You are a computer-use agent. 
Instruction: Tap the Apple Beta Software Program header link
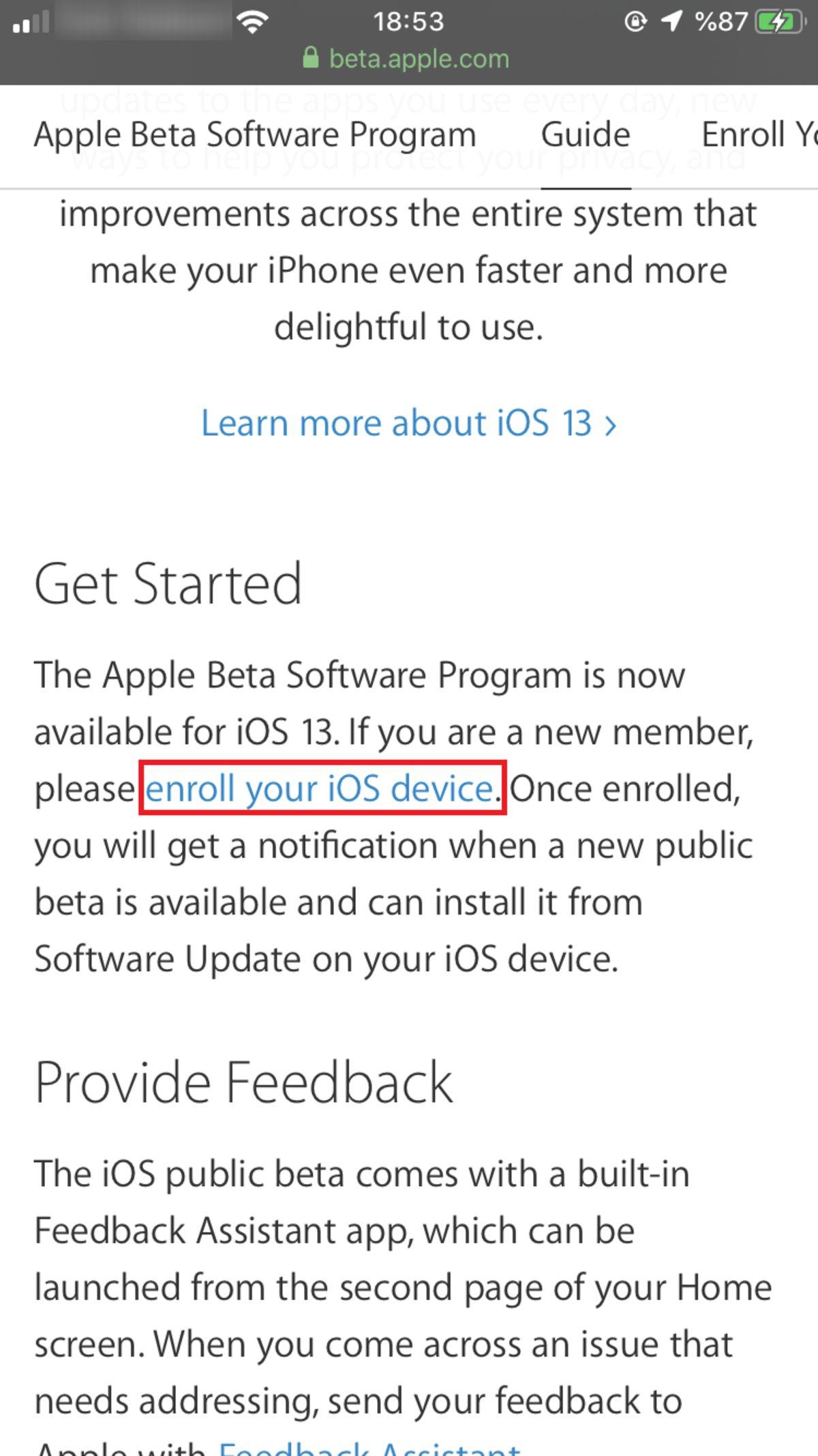click(255, 134)
